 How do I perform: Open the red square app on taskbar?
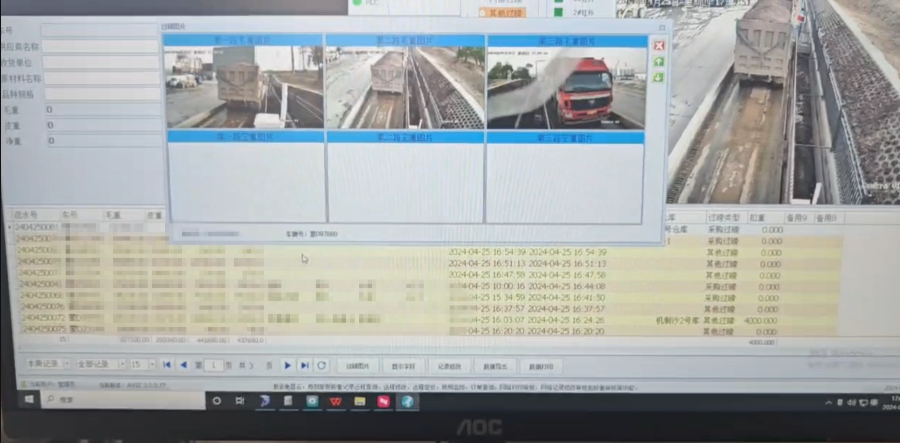click(383, 401)
